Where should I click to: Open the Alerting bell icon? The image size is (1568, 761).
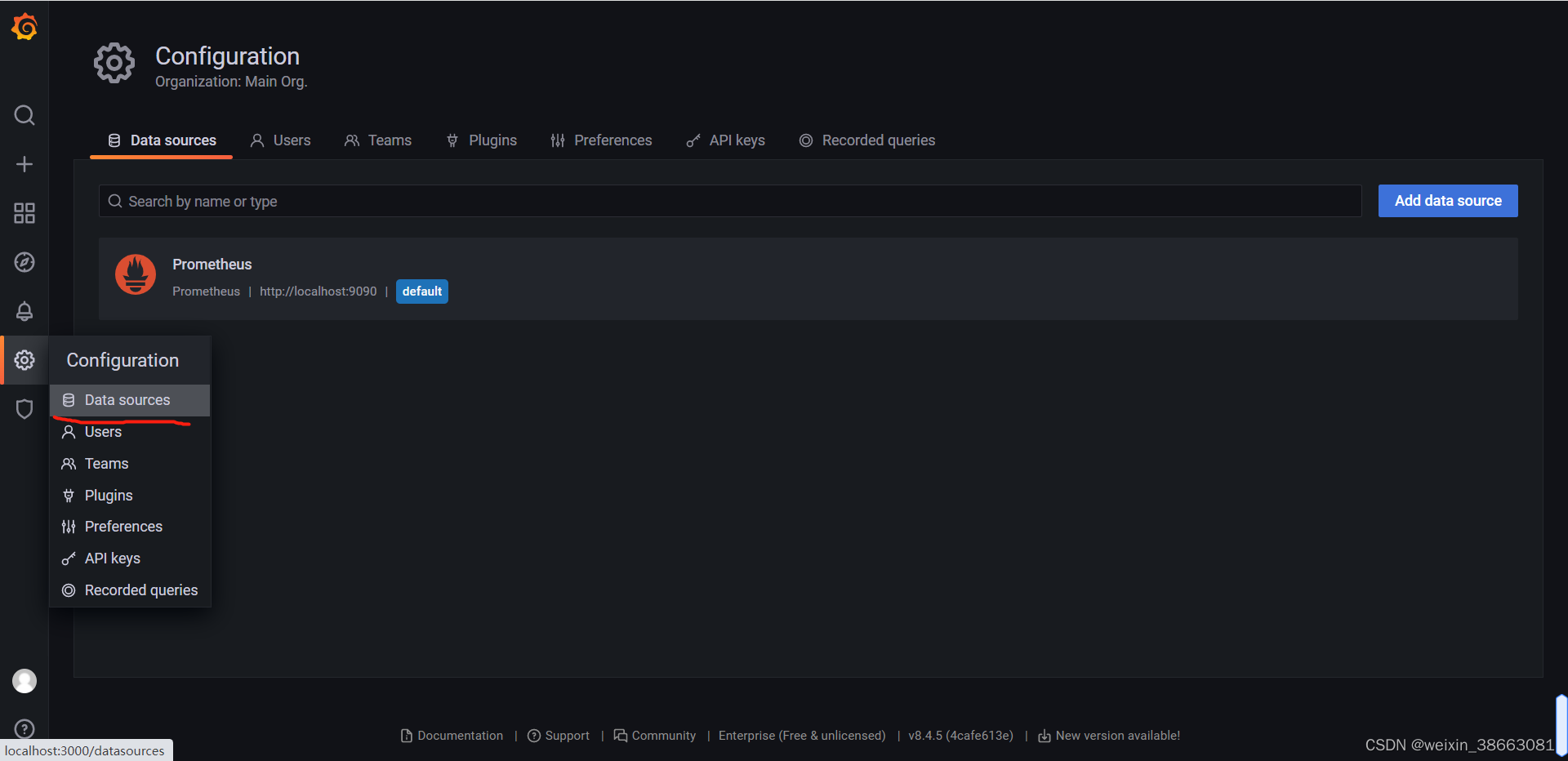pos(24,311)
